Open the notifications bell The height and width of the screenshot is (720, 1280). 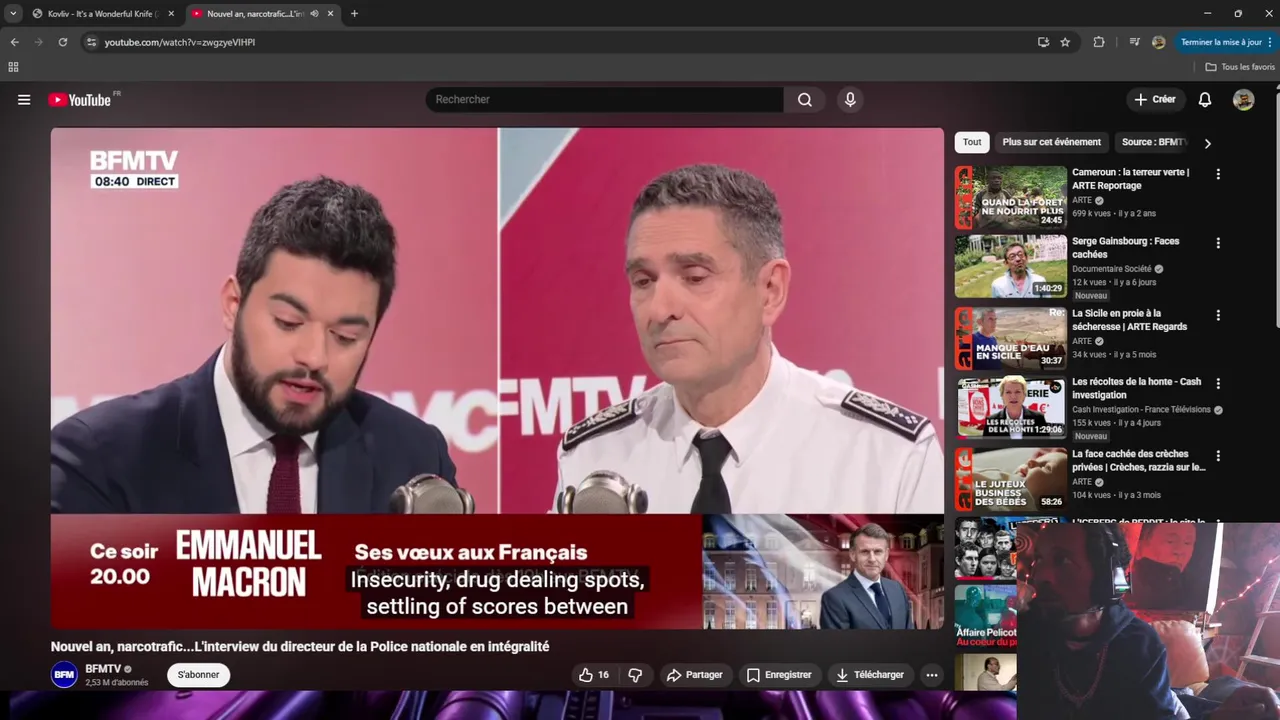point(1205,100)
